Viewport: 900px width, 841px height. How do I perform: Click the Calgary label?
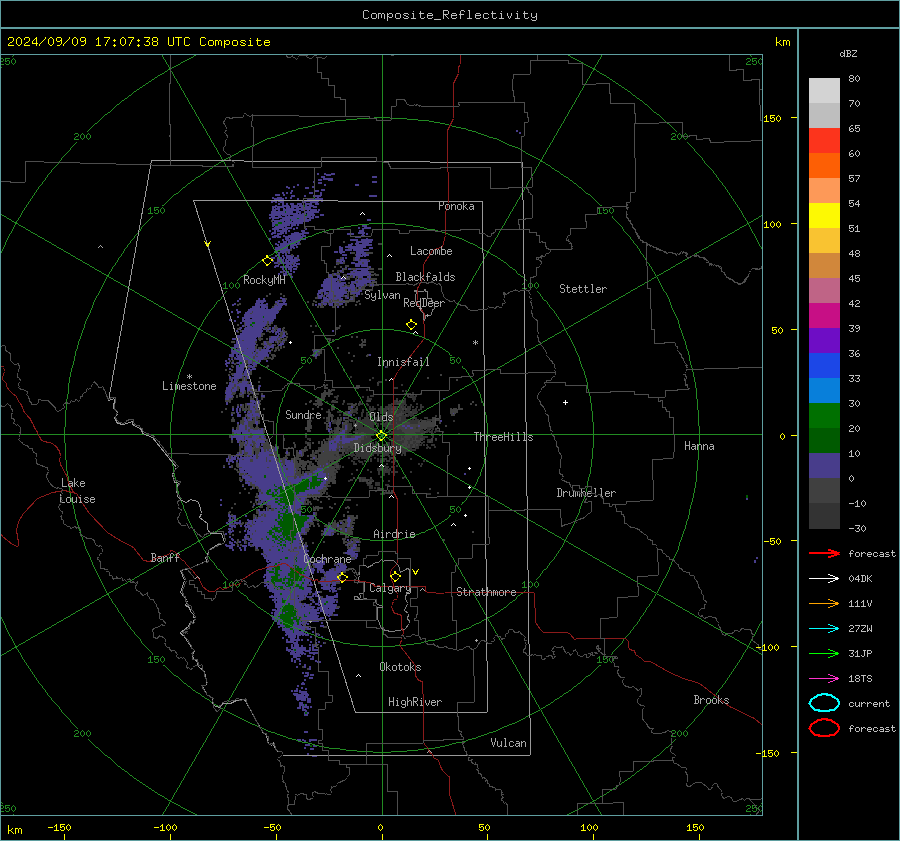point(390,588)
